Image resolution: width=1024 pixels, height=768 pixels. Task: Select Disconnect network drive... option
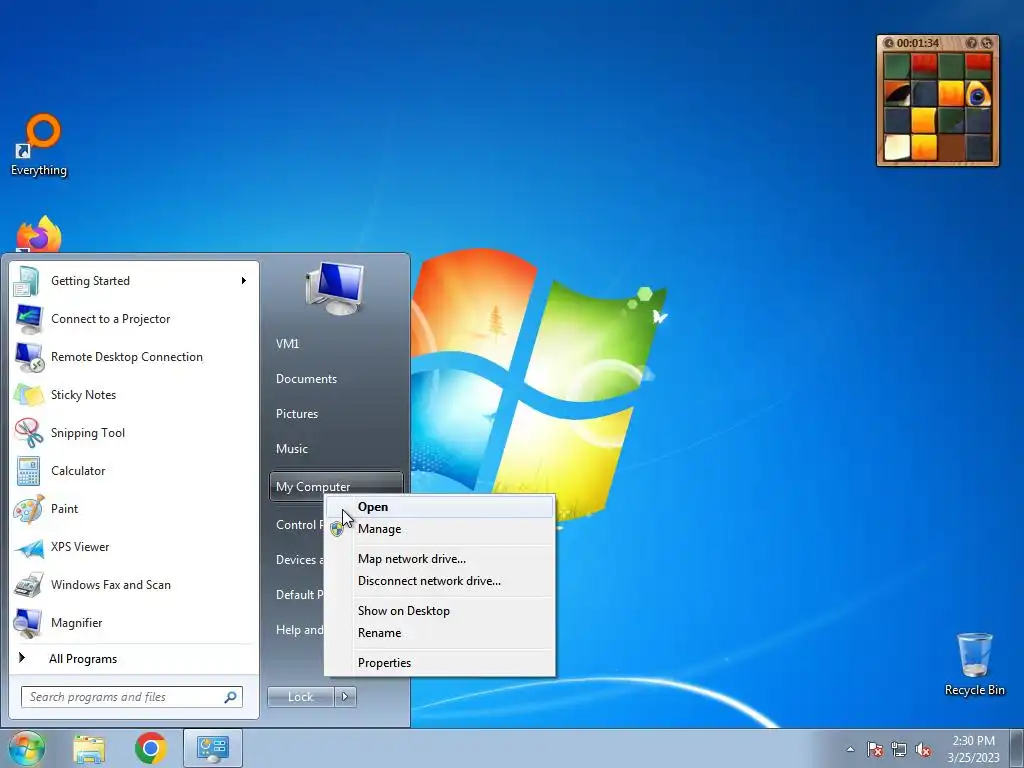[x=440, y=581]
